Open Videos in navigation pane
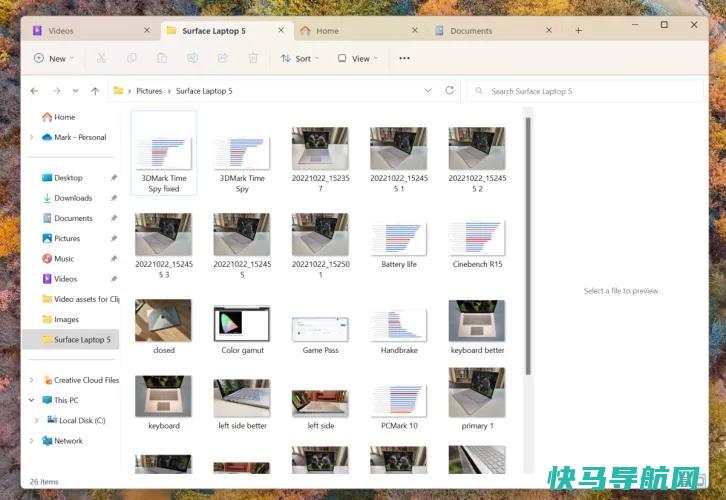Image resolution: width=726 pixels, height=500 pixels. pyautogui.click(x=59, y=279)
